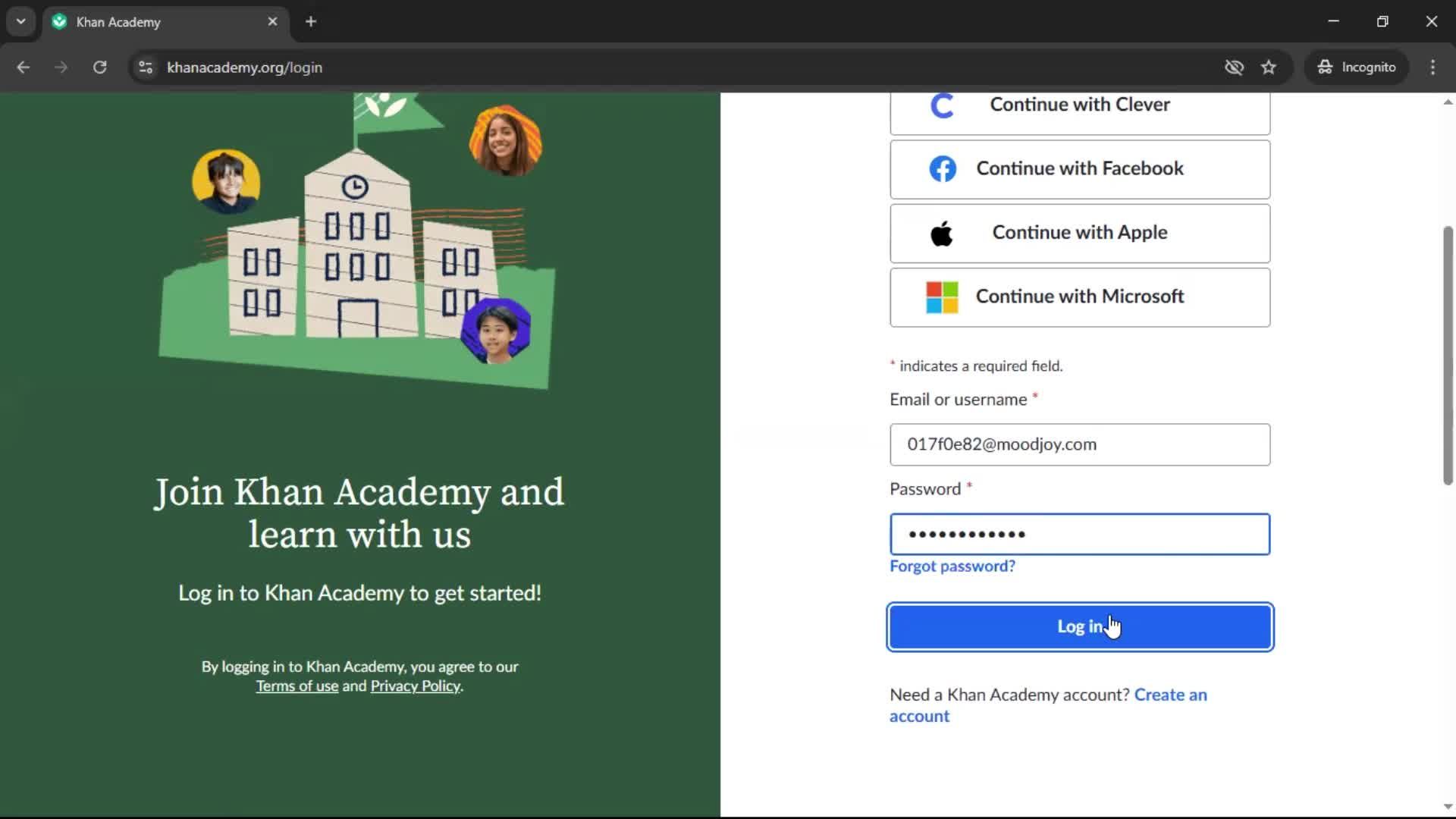Click the scrollbar up arrow
The width and height of the screenshot is (1456, 819).
tap(1448, 102)
